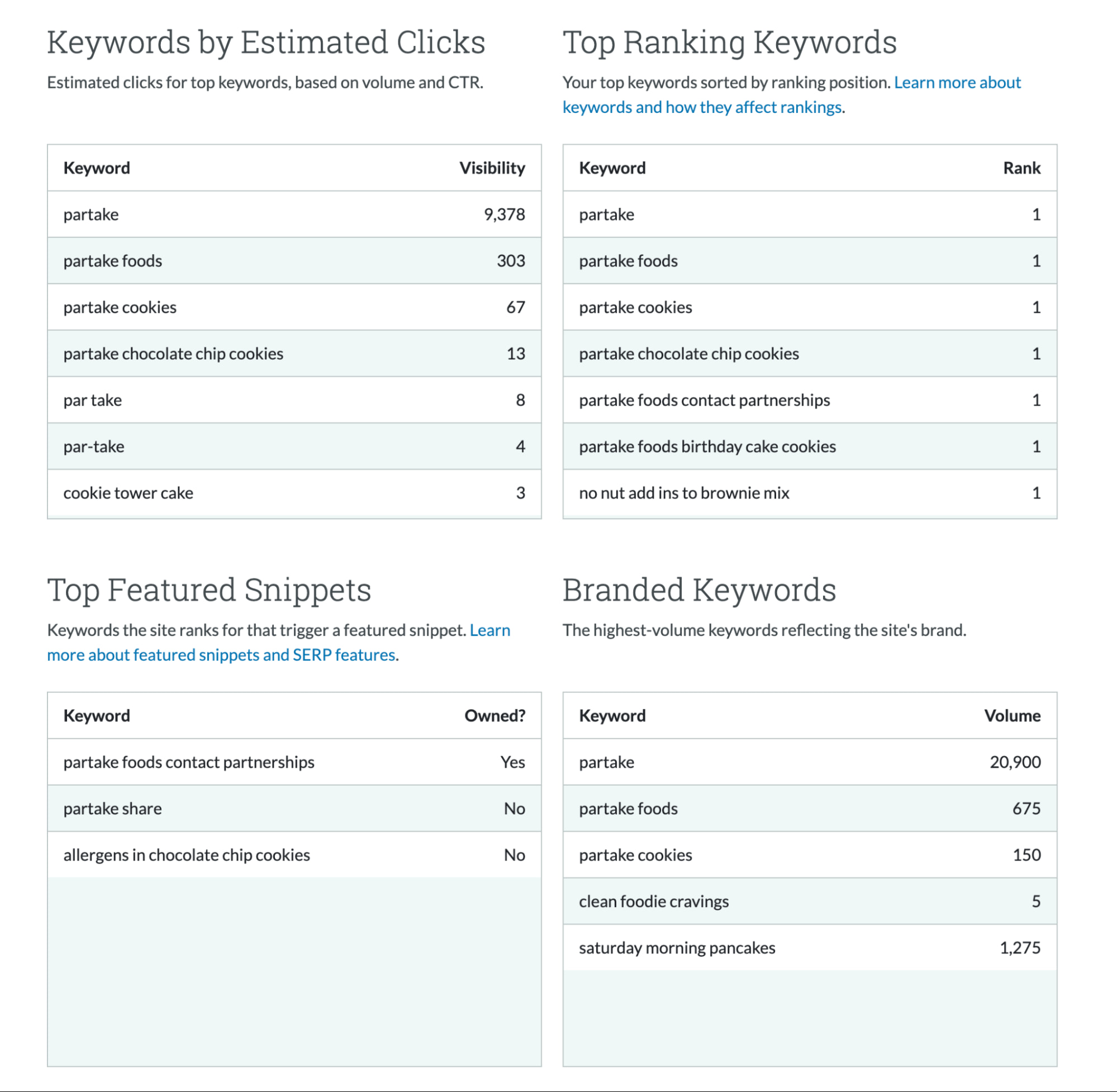
Task: Click the 'Branded Keywords' heading
Action: (699, 590)
